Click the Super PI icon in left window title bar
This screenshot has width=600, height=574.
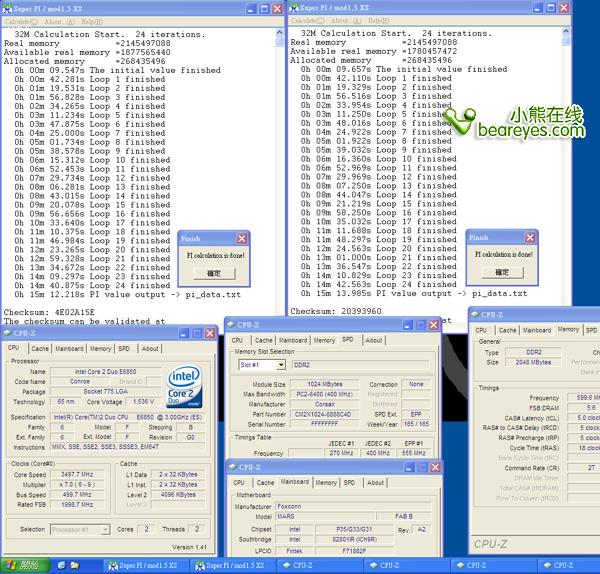(7, 8)
